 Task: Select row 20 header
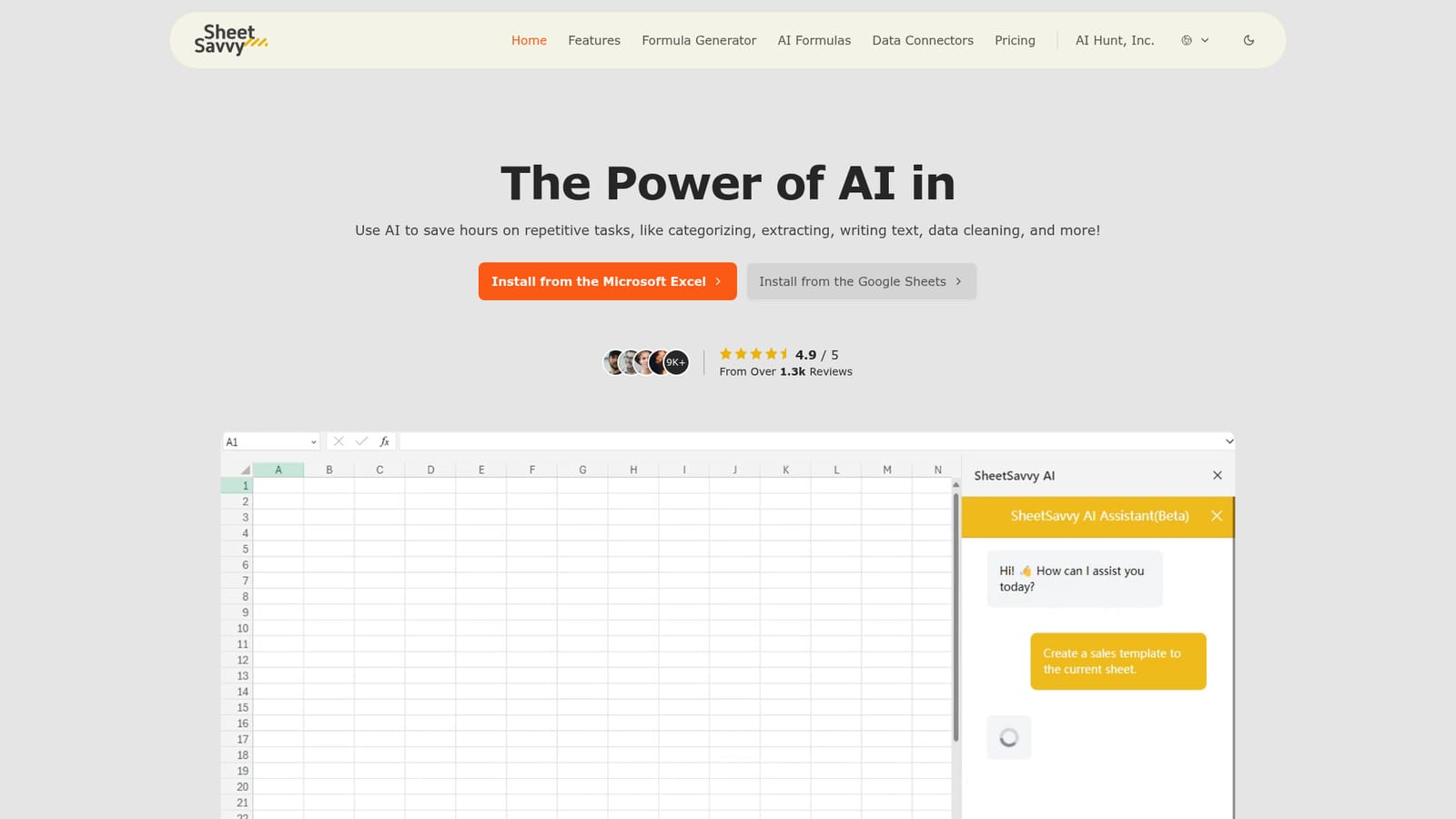pos(237,787)
